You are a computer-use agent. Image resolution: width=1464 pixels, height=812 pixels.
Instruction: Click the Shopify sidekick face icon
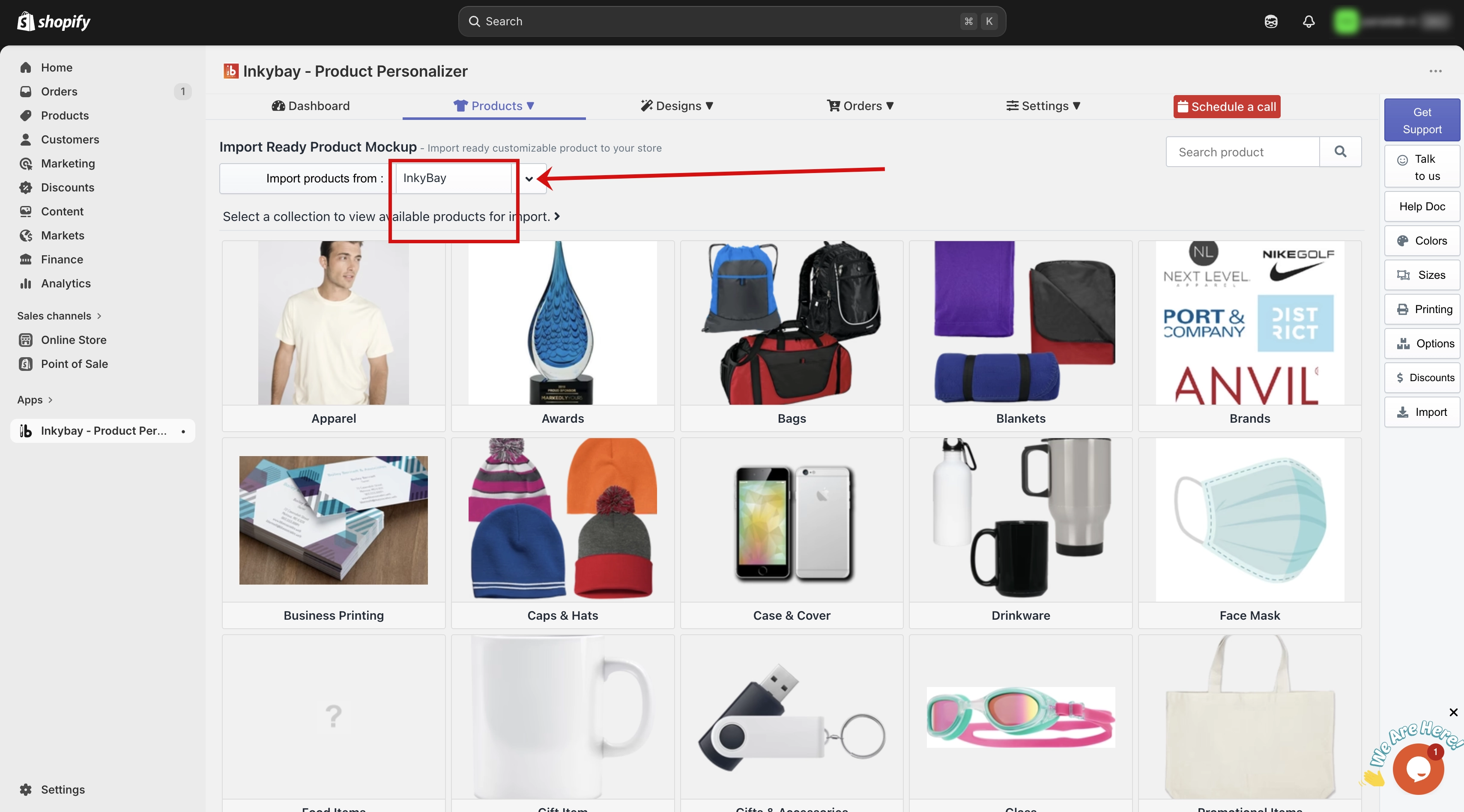(1271, 21)
